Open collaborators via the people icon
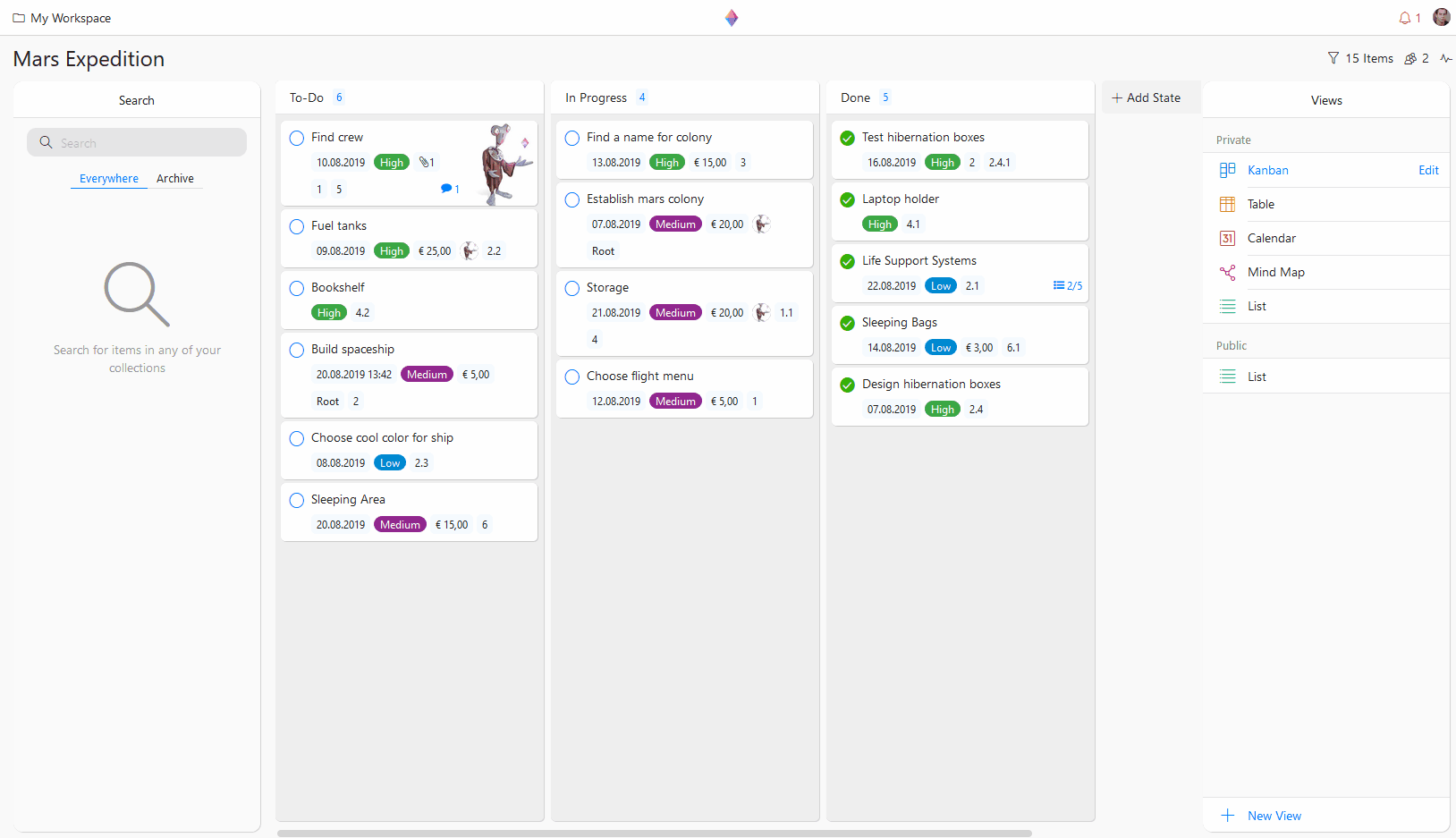This screenshot has height=838, width=1456. point(1409,57)
